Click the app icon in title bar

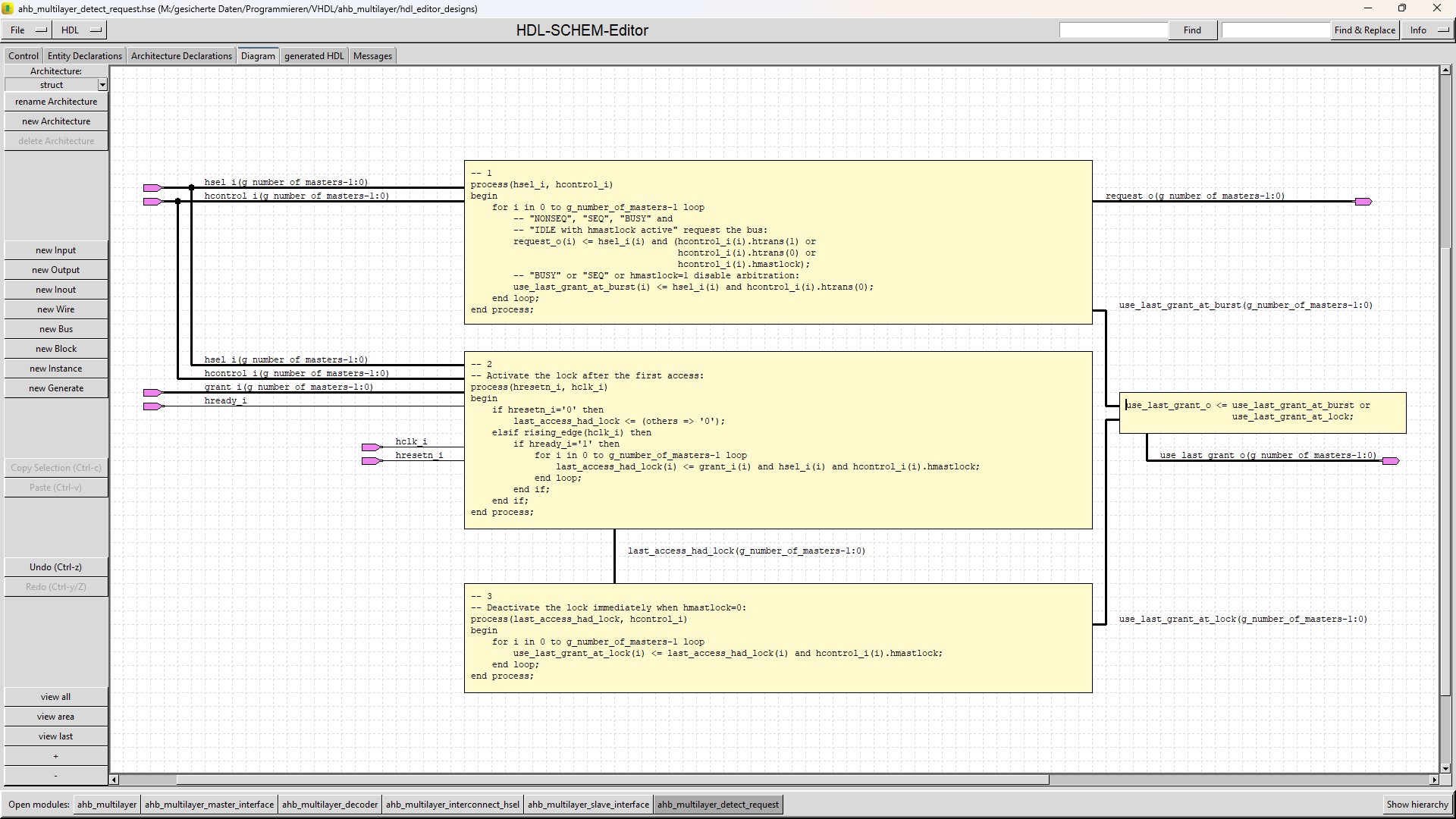(8, 9)
